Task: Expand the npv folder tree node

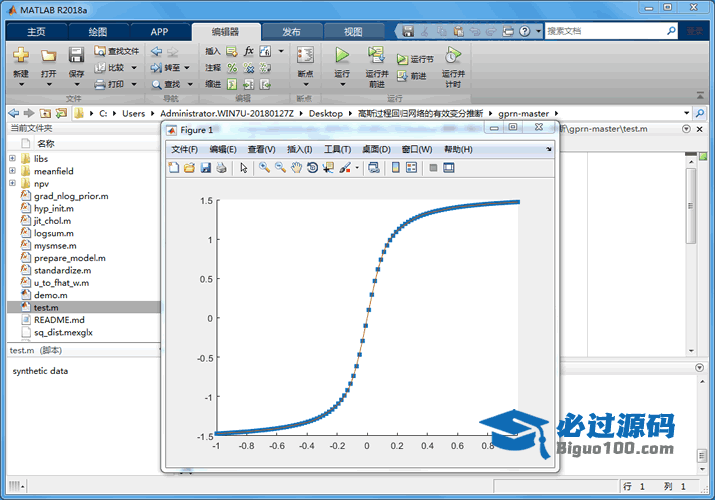Action: pyautogui.click(x=12, y=183)
